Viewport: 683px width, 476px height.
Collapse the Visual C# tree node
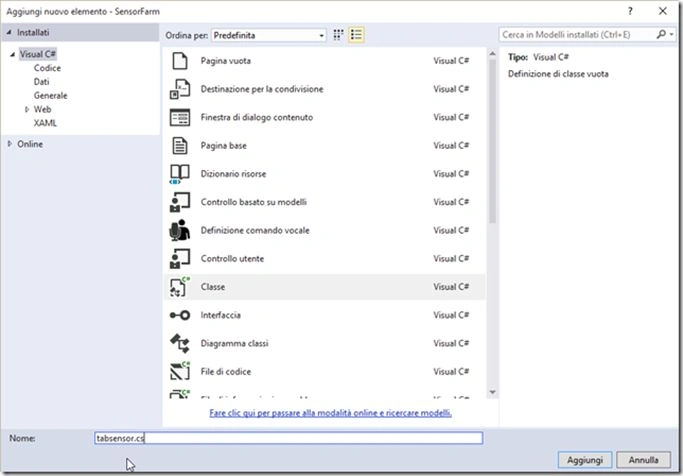coord(13,54)
